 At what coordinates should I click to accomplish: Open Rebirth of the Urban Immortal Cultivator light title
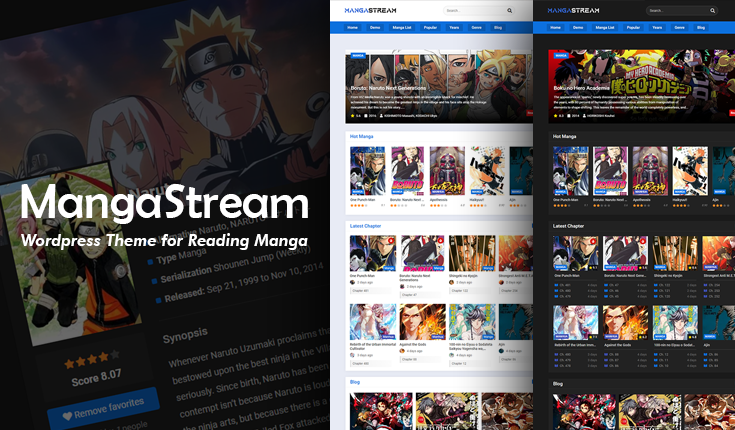pyautogui.click(x=372, y=347)
